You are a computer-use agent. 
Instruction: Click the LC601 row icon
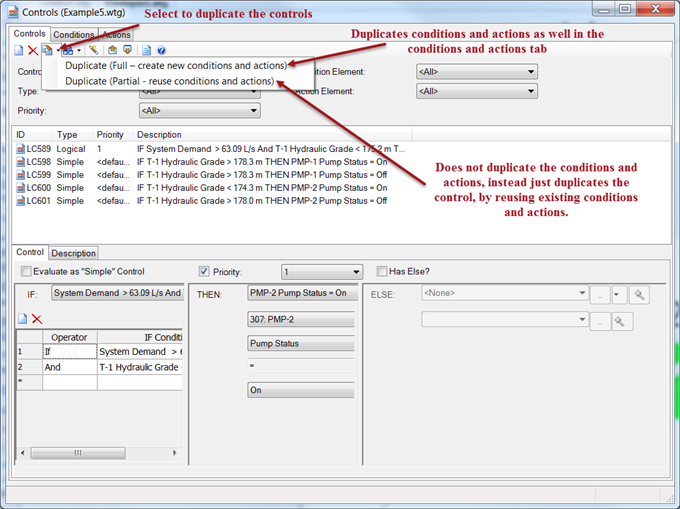coord(20,201)
